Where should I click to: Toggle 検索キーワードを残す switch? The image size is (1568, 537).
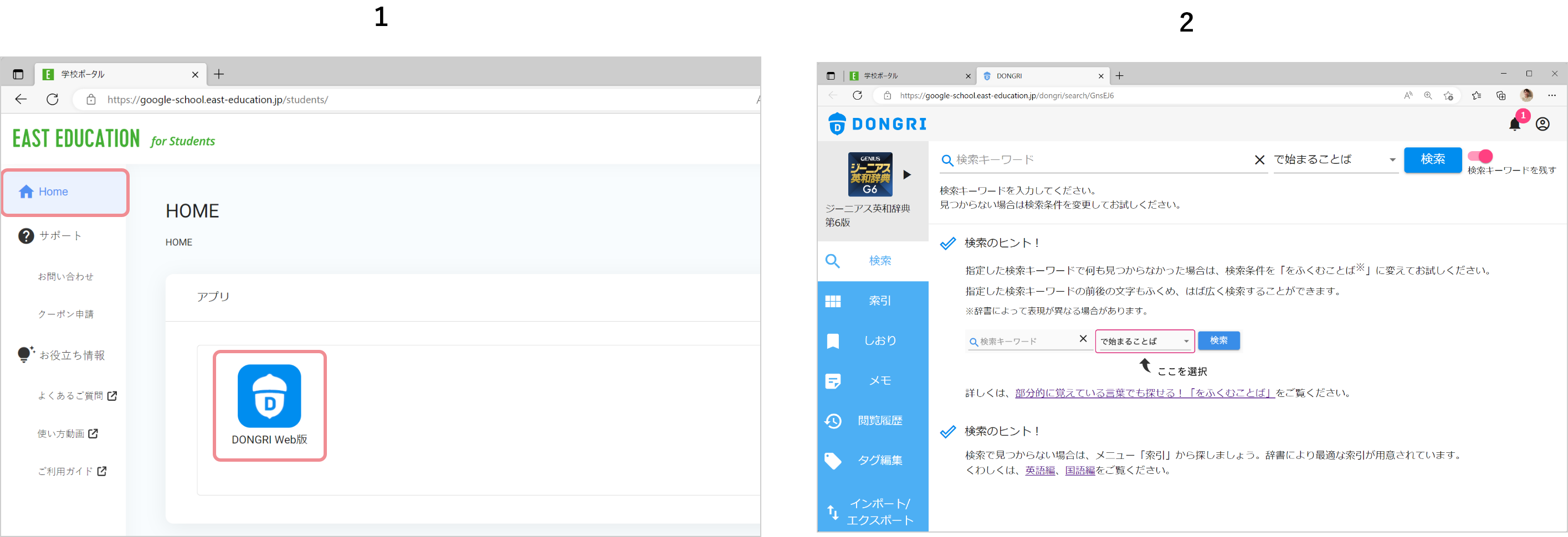1480,156
